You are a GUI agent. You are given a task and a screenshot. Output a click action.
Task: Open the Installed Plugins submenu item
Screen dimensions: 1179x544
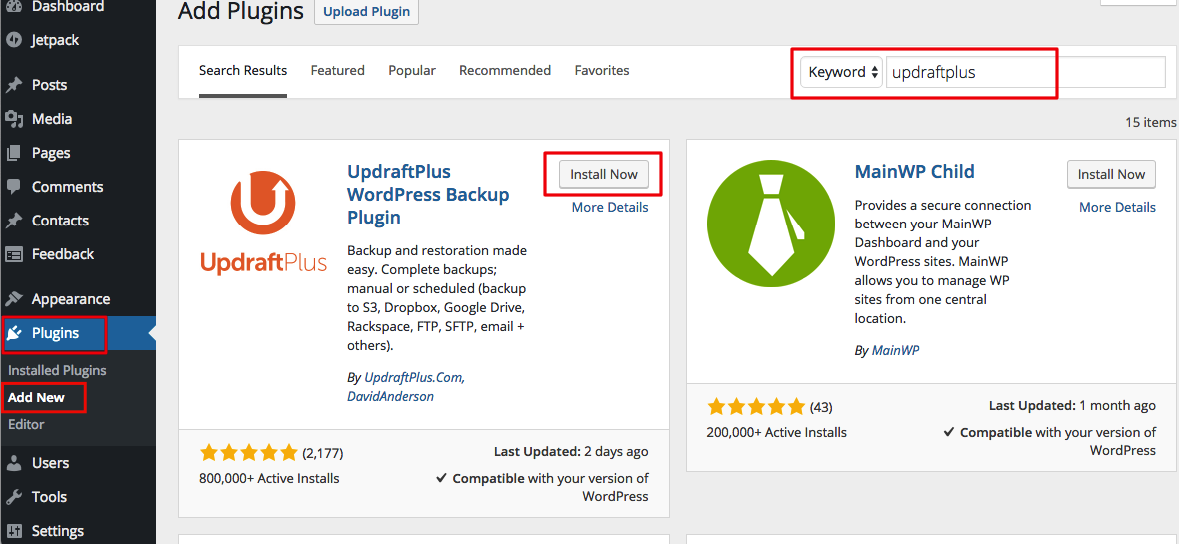point(57,370)
